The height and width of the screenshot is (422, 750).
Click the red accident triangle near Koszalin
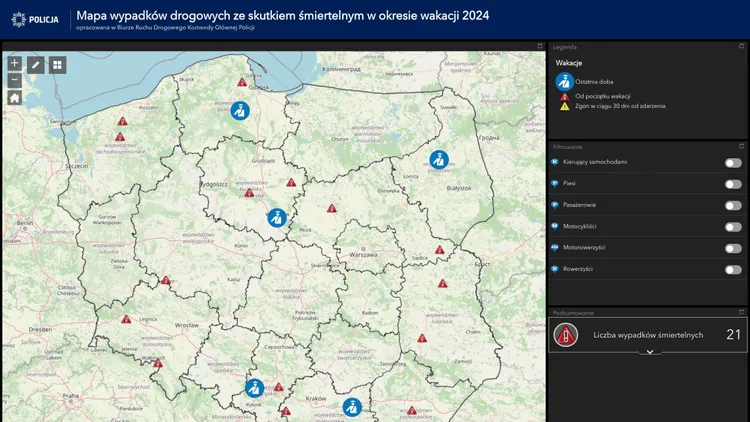[122, 122]
